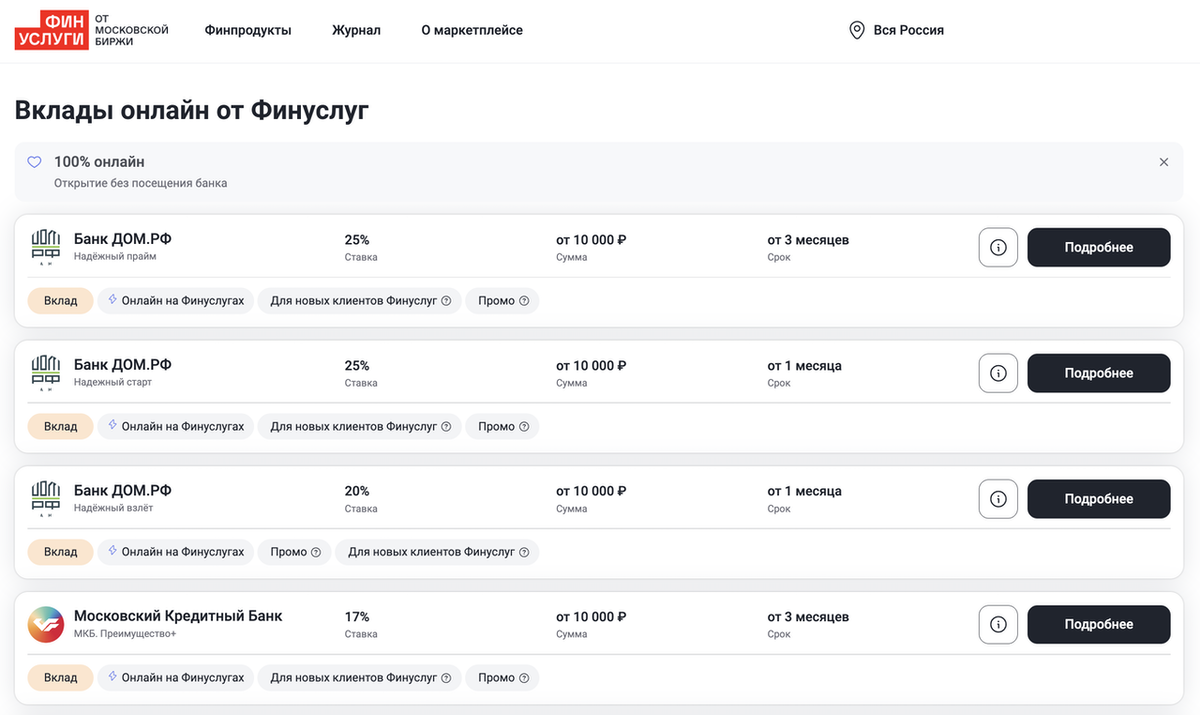Screen dimensions: 1200x715
Task: Click от 10 000 ₽ amount in Надёжный прайм card
Action: coord(591,240)
